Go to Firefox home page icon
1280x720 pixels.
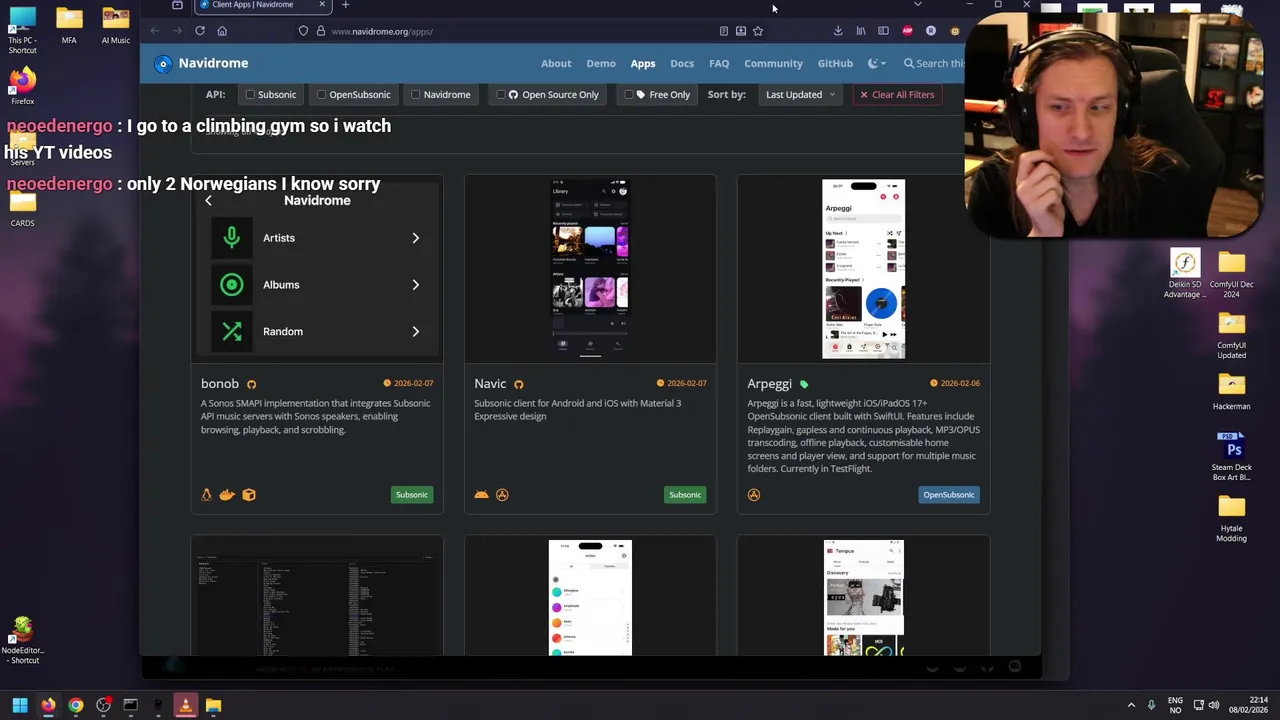click(222, 31)
